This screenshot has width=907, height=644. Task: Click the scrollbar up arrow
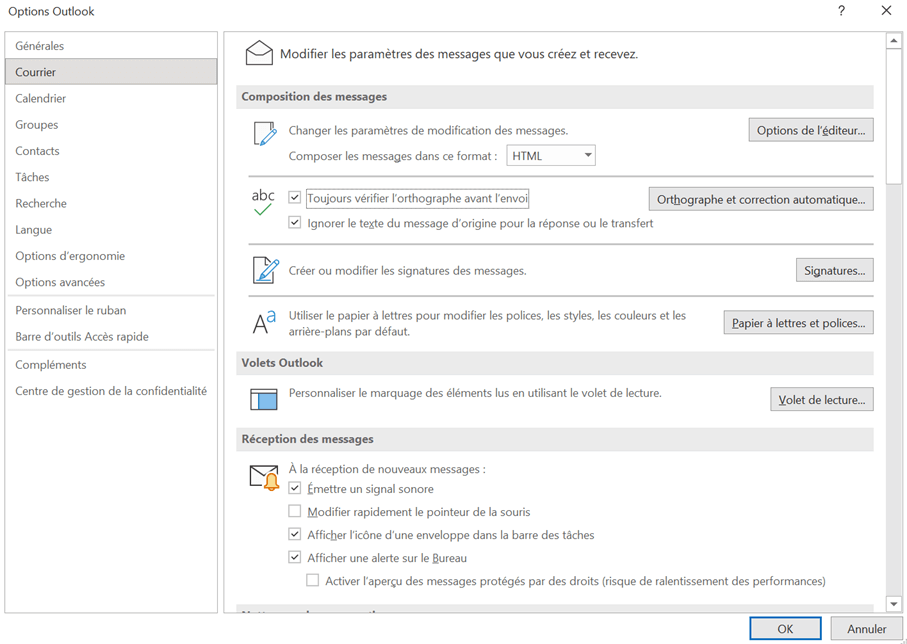[x=894, y=41]
